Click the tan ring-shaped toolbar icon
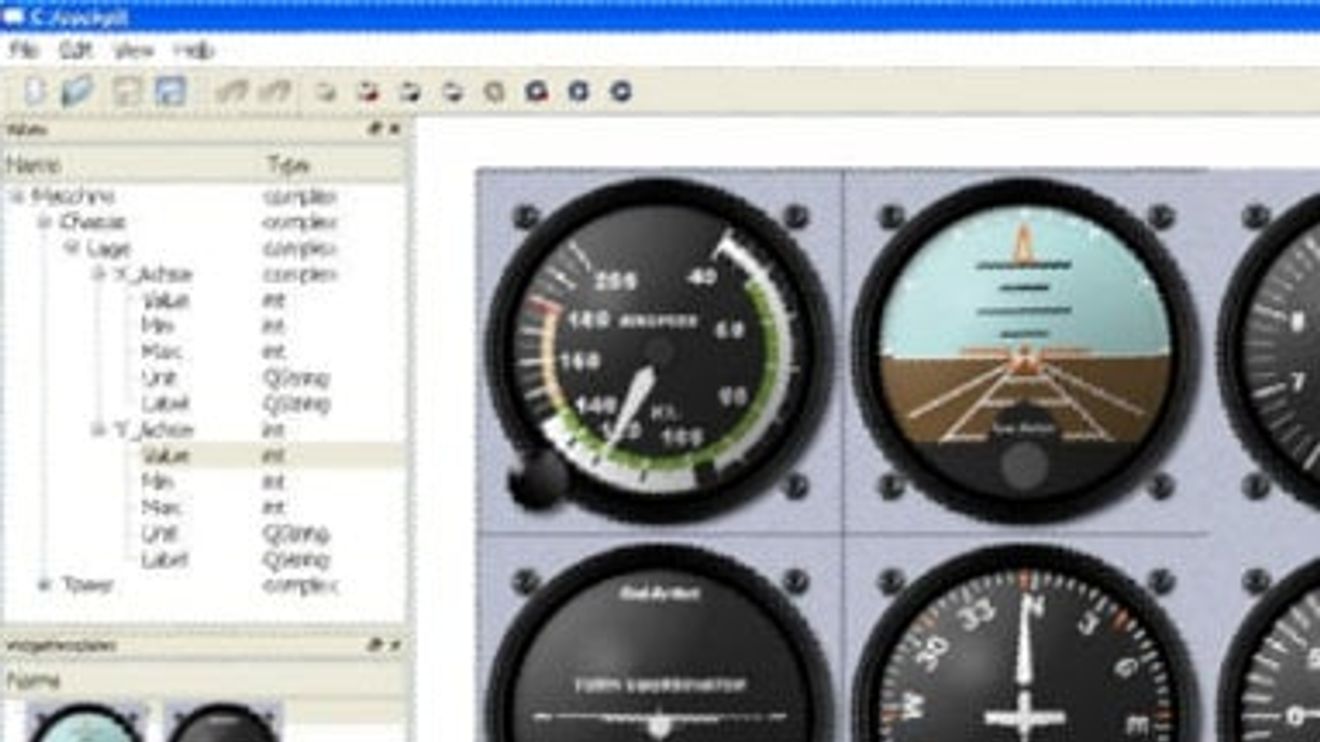The image size is (1320, 742). (494, 91)
